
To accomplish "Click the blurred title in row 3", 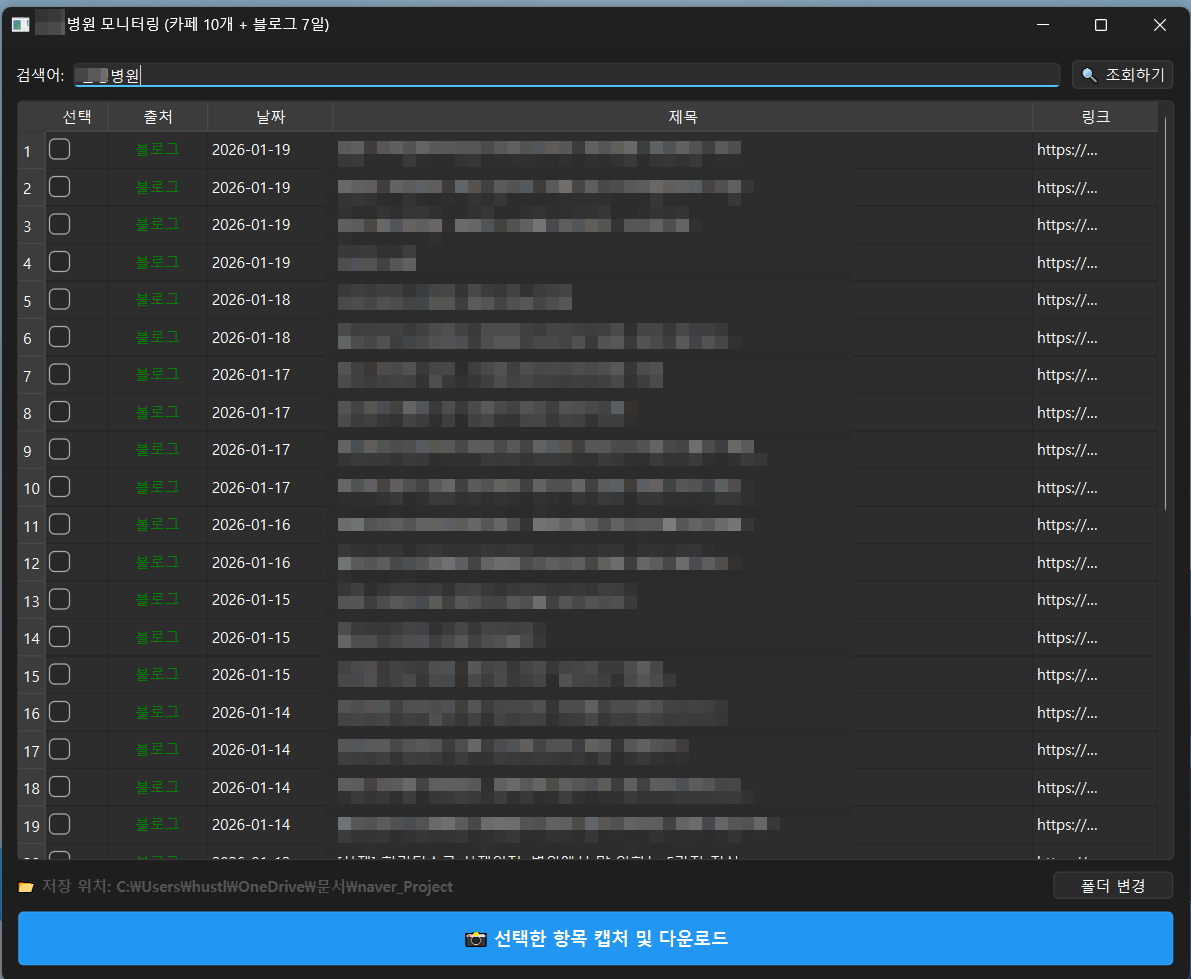I will (x=513, y=225).
